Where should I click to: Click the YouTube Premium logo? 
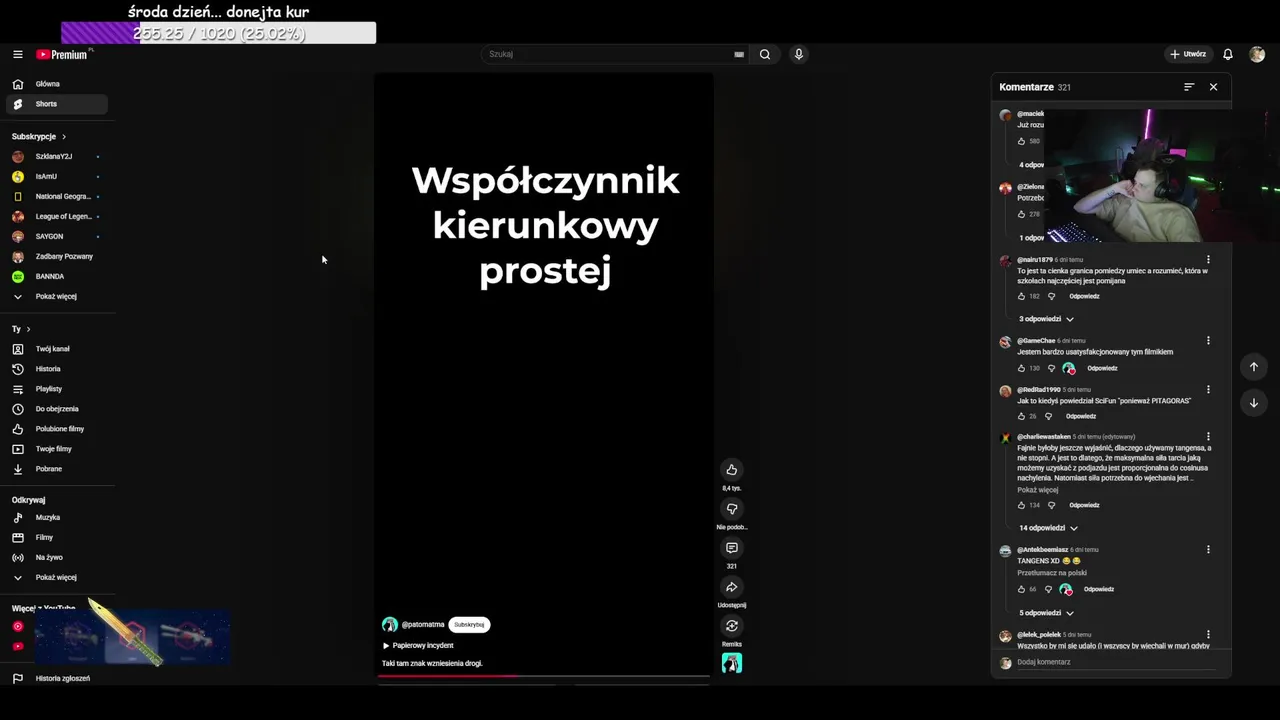(63, 54)
